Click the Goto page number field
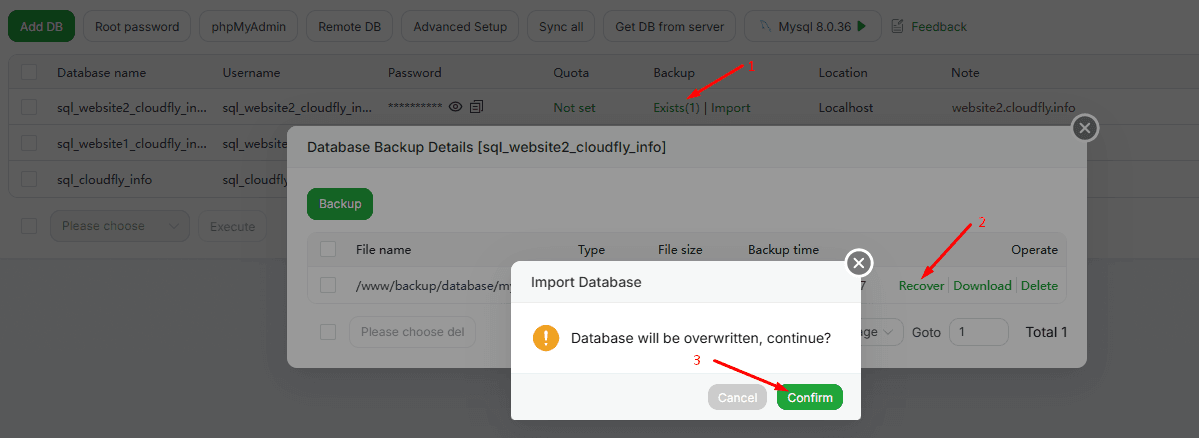The image size is (1199, 438). coord(978,332)
